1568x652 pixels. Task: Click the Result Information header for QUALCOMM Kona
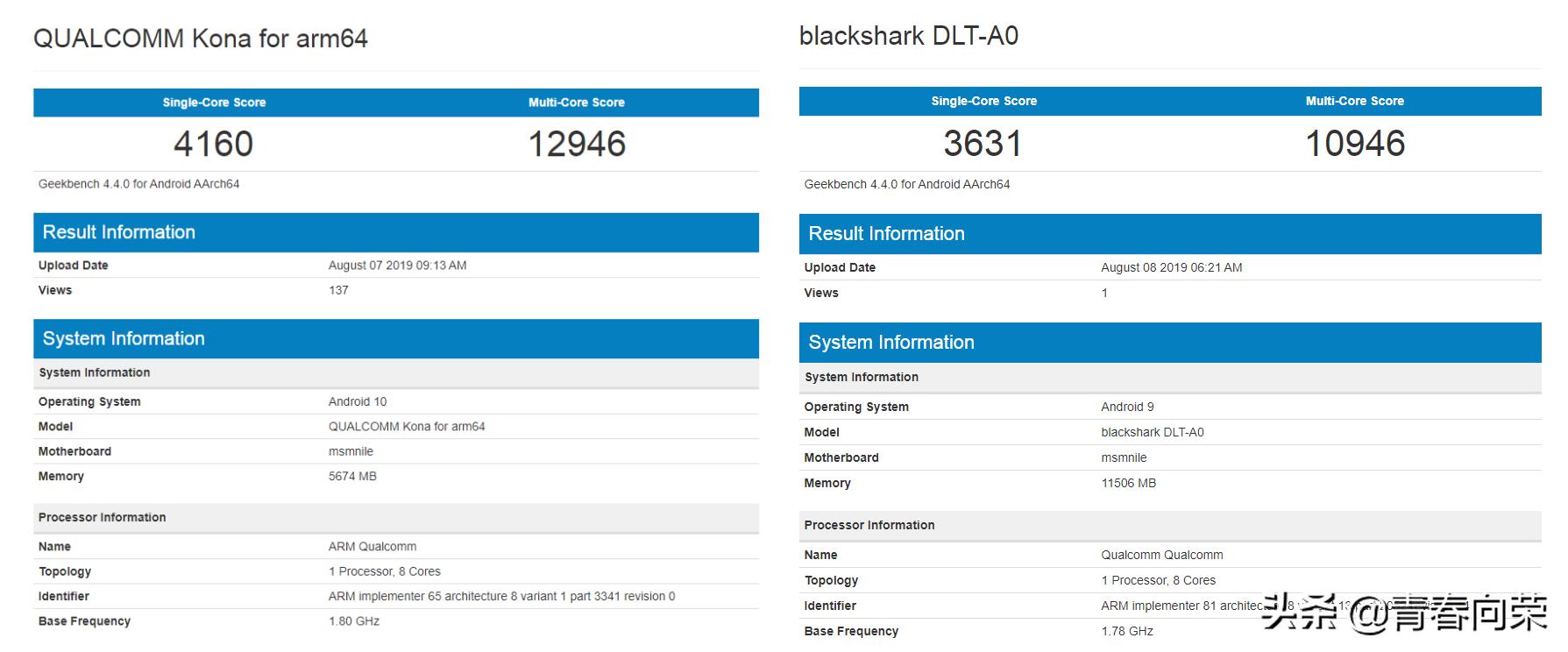pyautogui.click(x=119, y=232)
